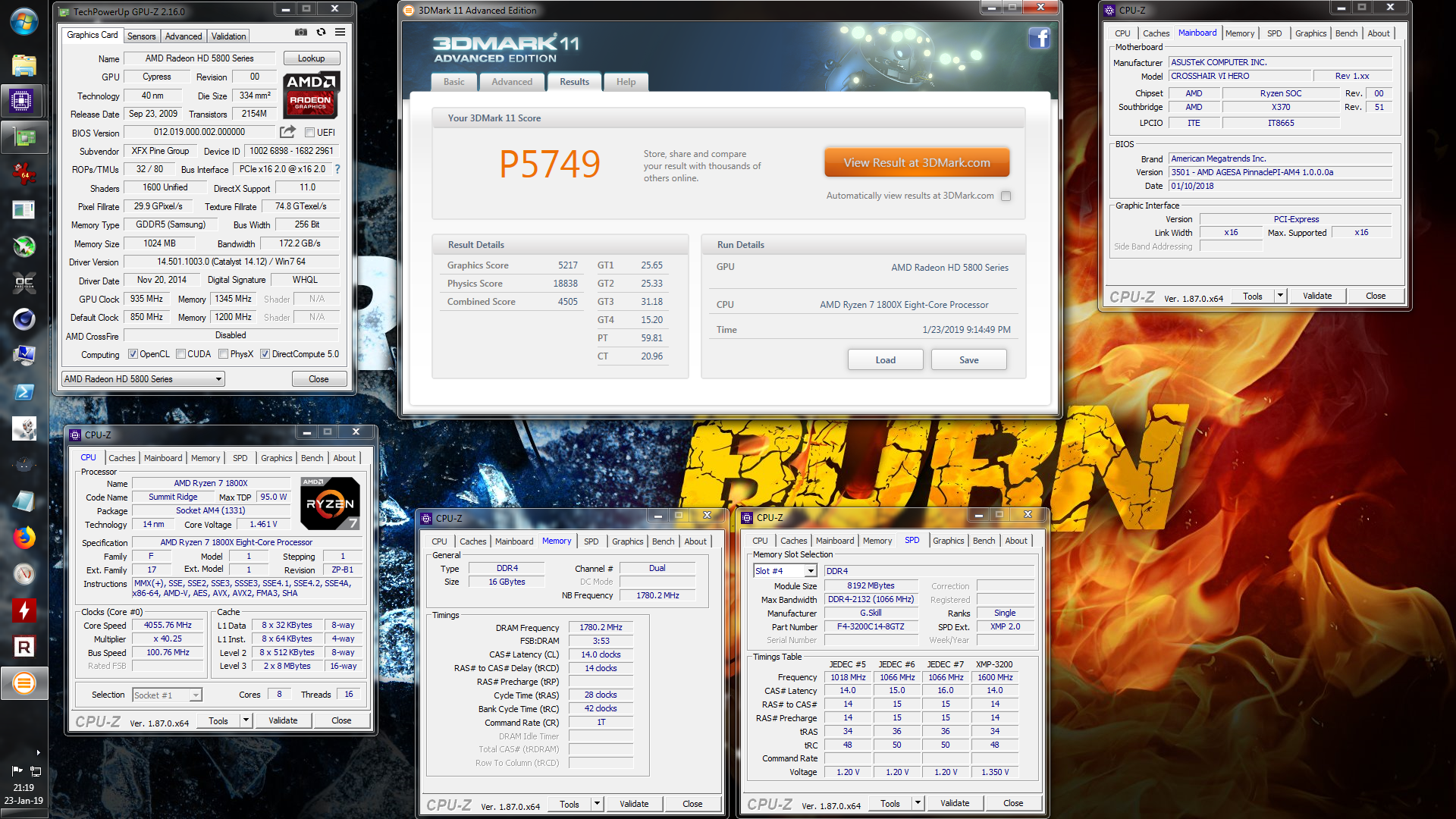Expand Tools arrow in CPU-Z SPD window
The width and height of the screenshot is (1456, 819).
tap(918, 803)
